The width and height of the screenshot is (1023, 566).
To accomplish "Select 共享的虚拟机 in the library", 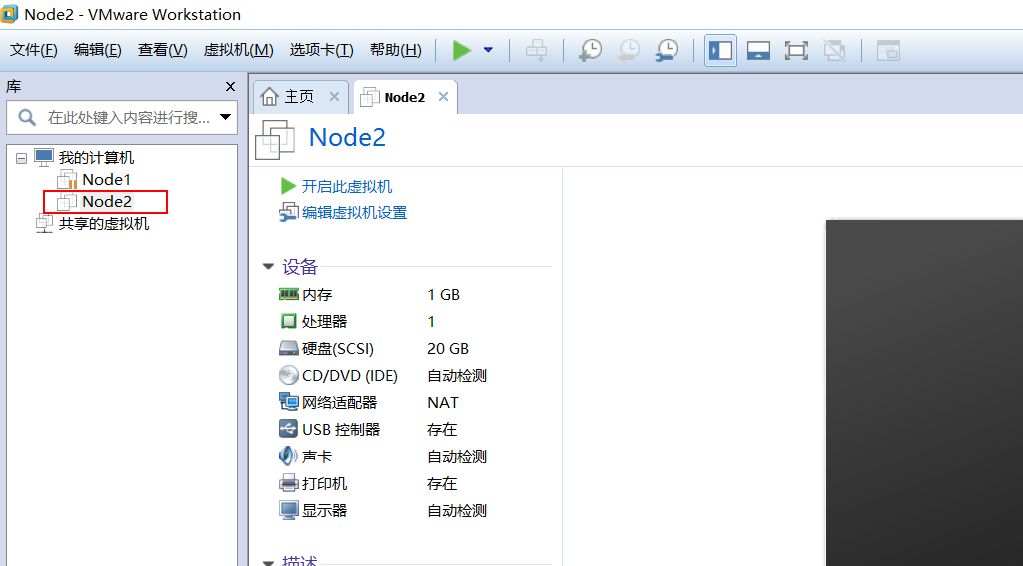I will click(103, 224).
